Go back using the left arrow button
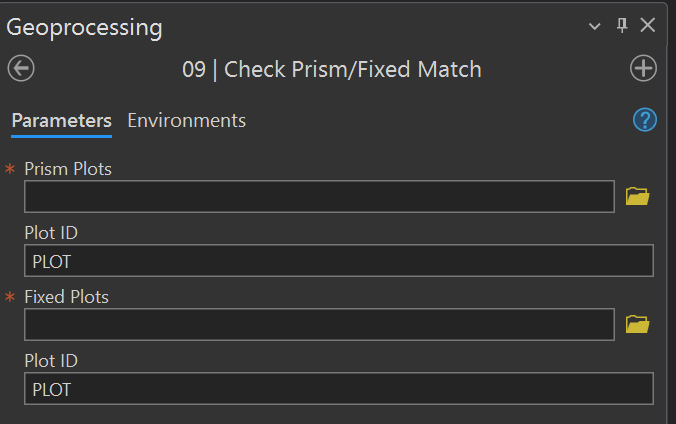Image resolution: width=676 pixels, height=424 pixels. coord(21,69)
